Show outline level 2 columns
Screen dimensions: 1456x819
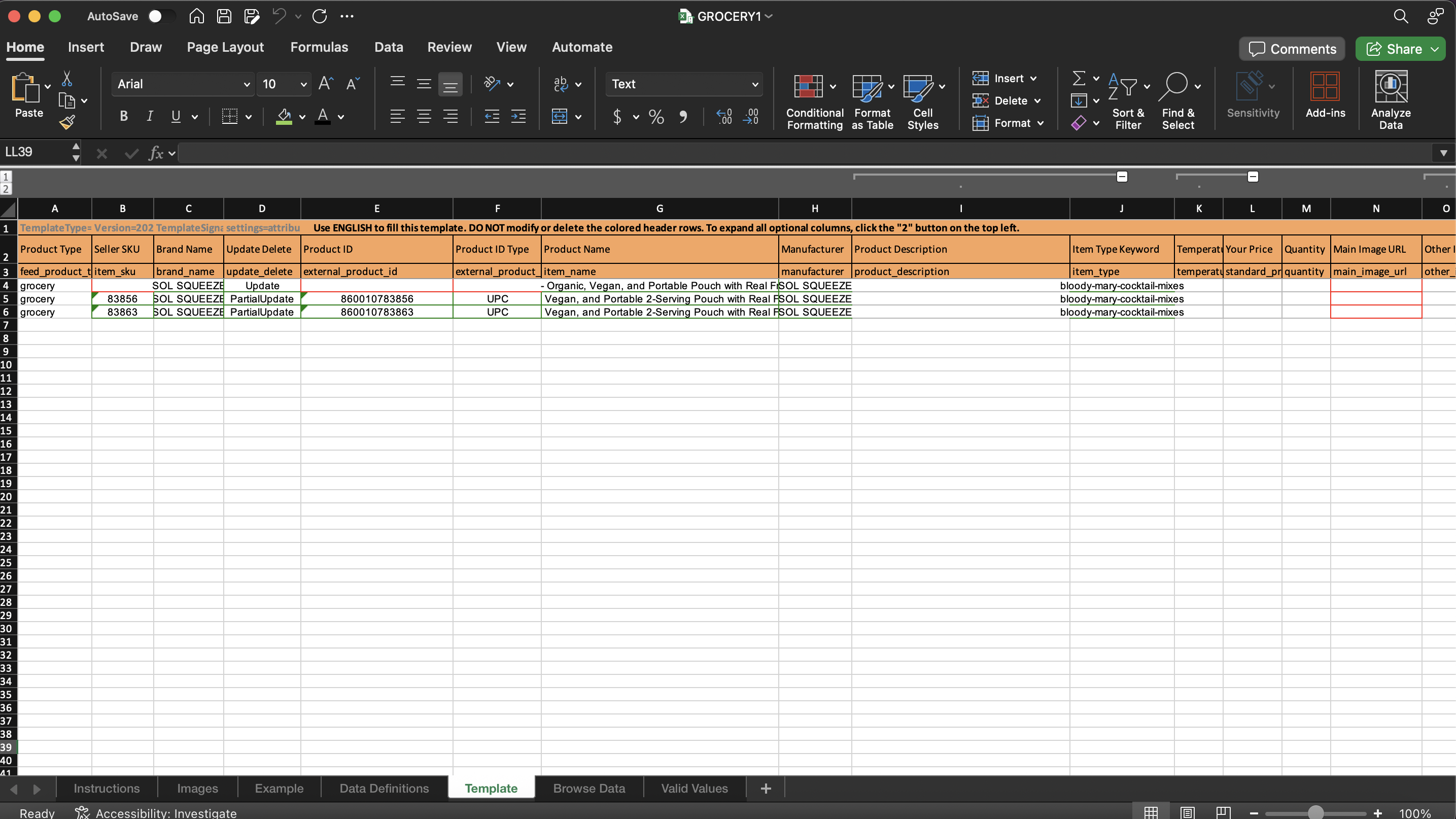pyautogui.click(x=6, y=189)
